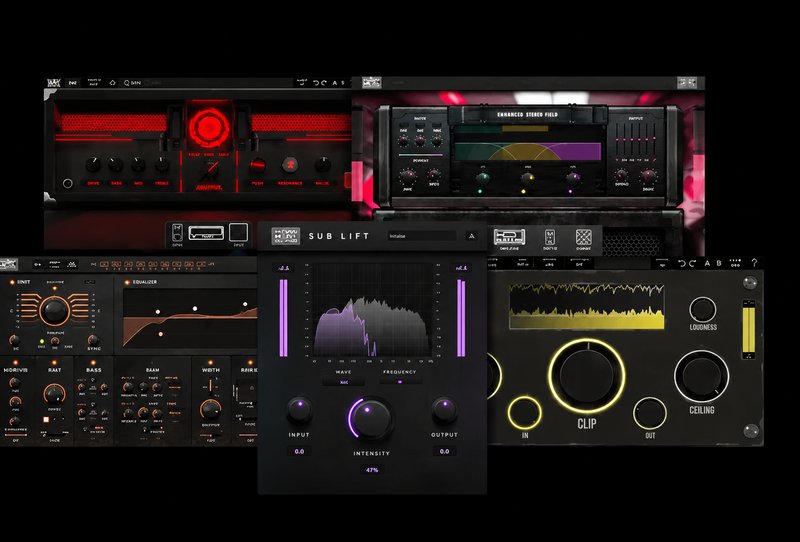Click the first output fader in the stereo field plugin
The width and height of the screenshot is (800, 542).
tap(618, 140)
